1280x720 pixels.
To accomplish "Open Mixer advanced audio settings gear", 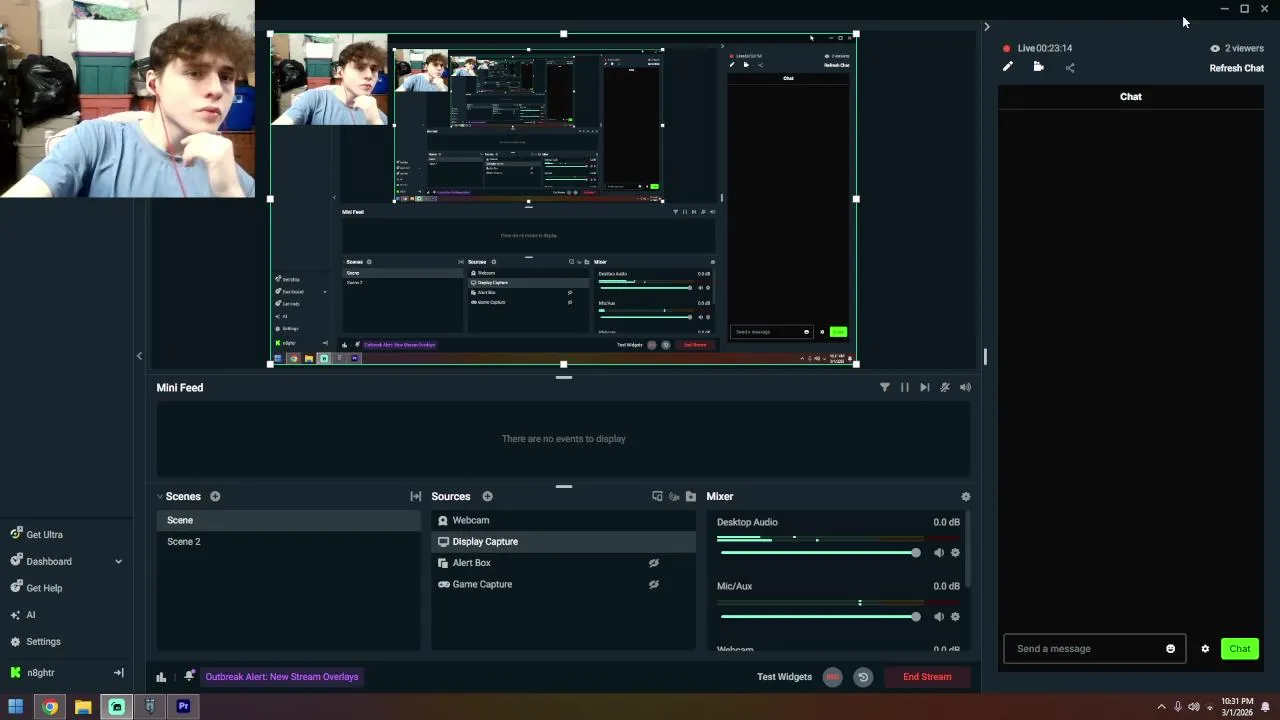I will pyautogui.click(x=965, y=496).
